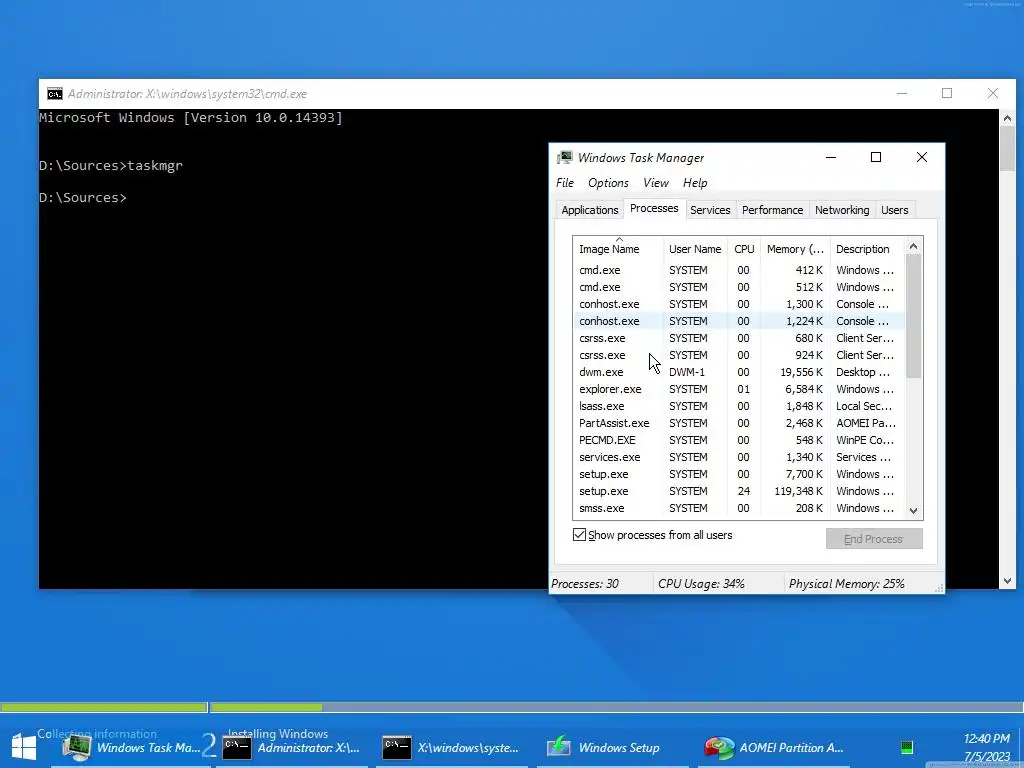
Task: Close the Task Manager window
Action: [921, 157]
